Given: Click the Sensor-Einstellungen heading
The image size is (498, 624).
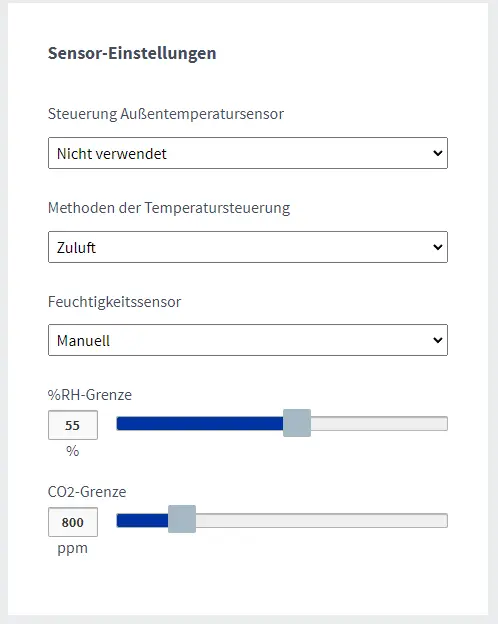Looking at the screenshot, I should click(132, 53).
